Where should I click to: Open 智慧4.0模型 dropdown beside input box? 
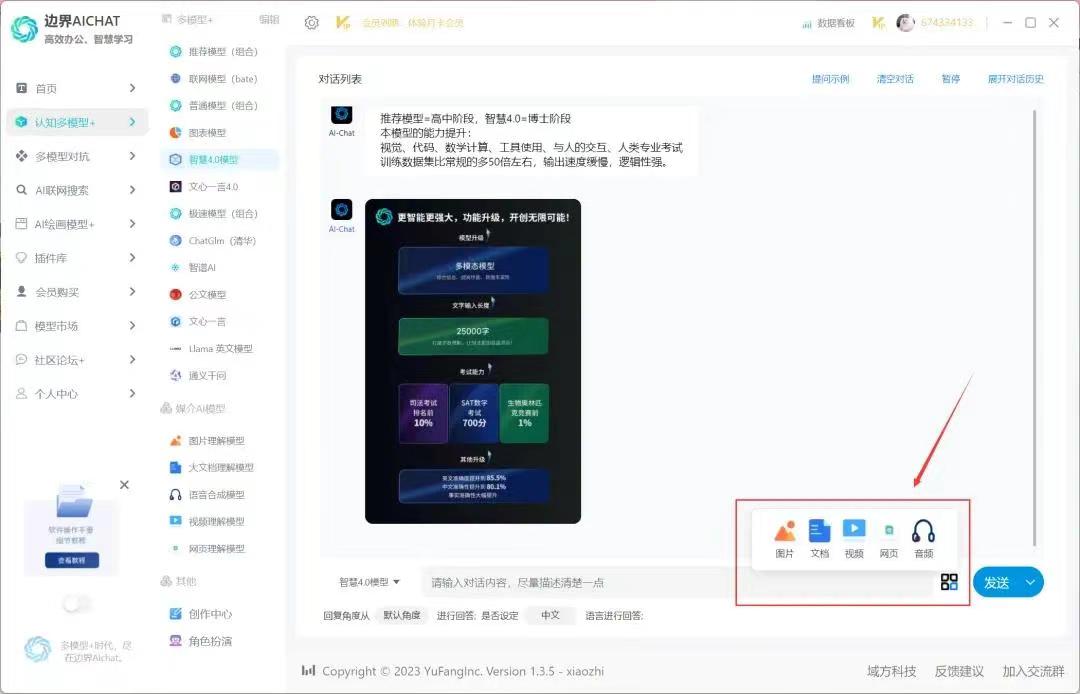coord(369,582)
